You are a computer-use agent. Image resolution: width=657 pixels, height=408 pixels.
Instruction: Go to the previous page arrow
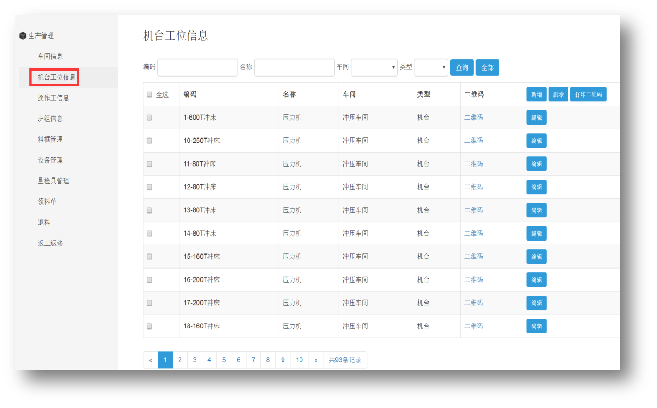(150, 360)
